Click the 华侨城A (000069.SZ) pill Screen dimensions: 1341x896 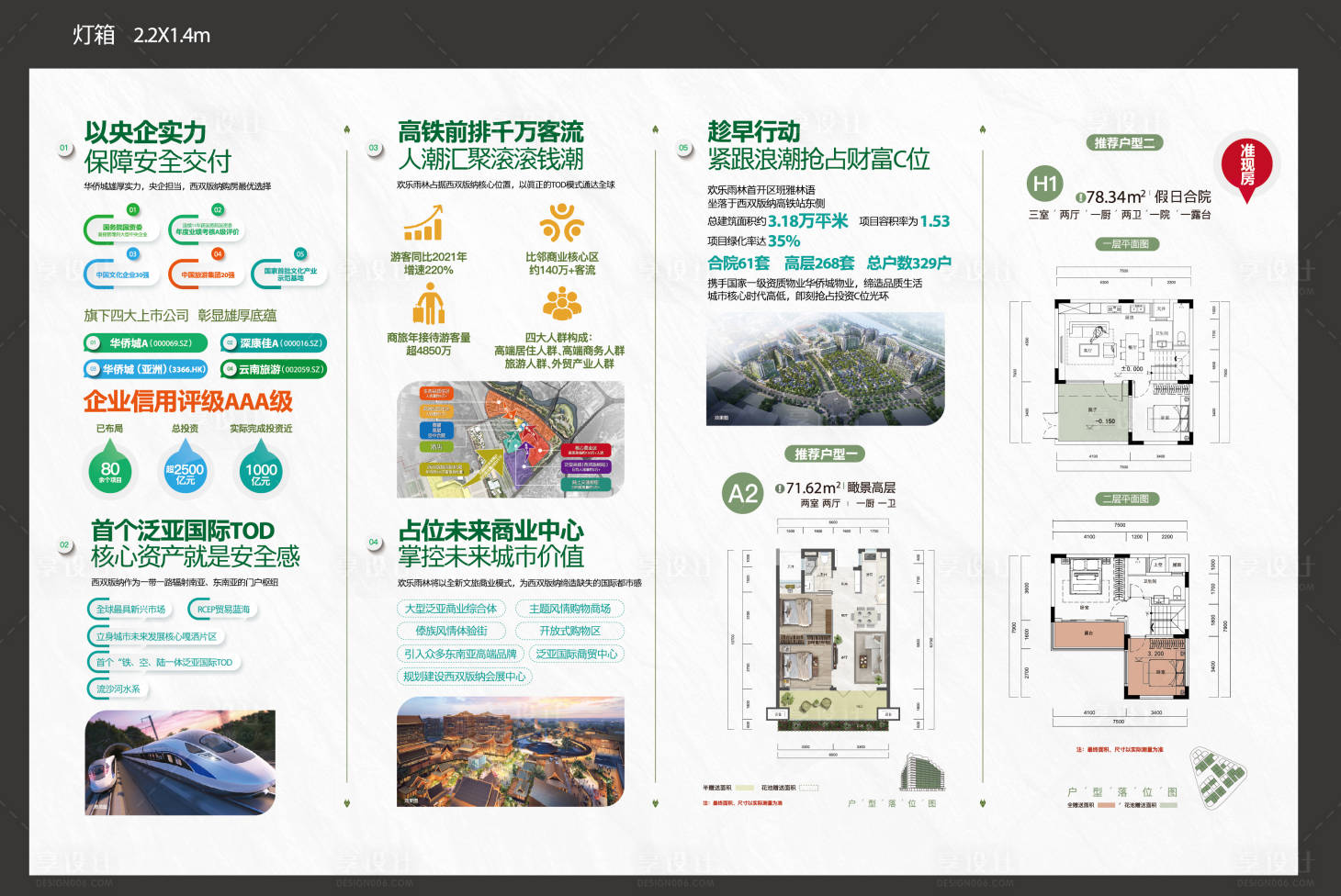[x=145, y=343]
